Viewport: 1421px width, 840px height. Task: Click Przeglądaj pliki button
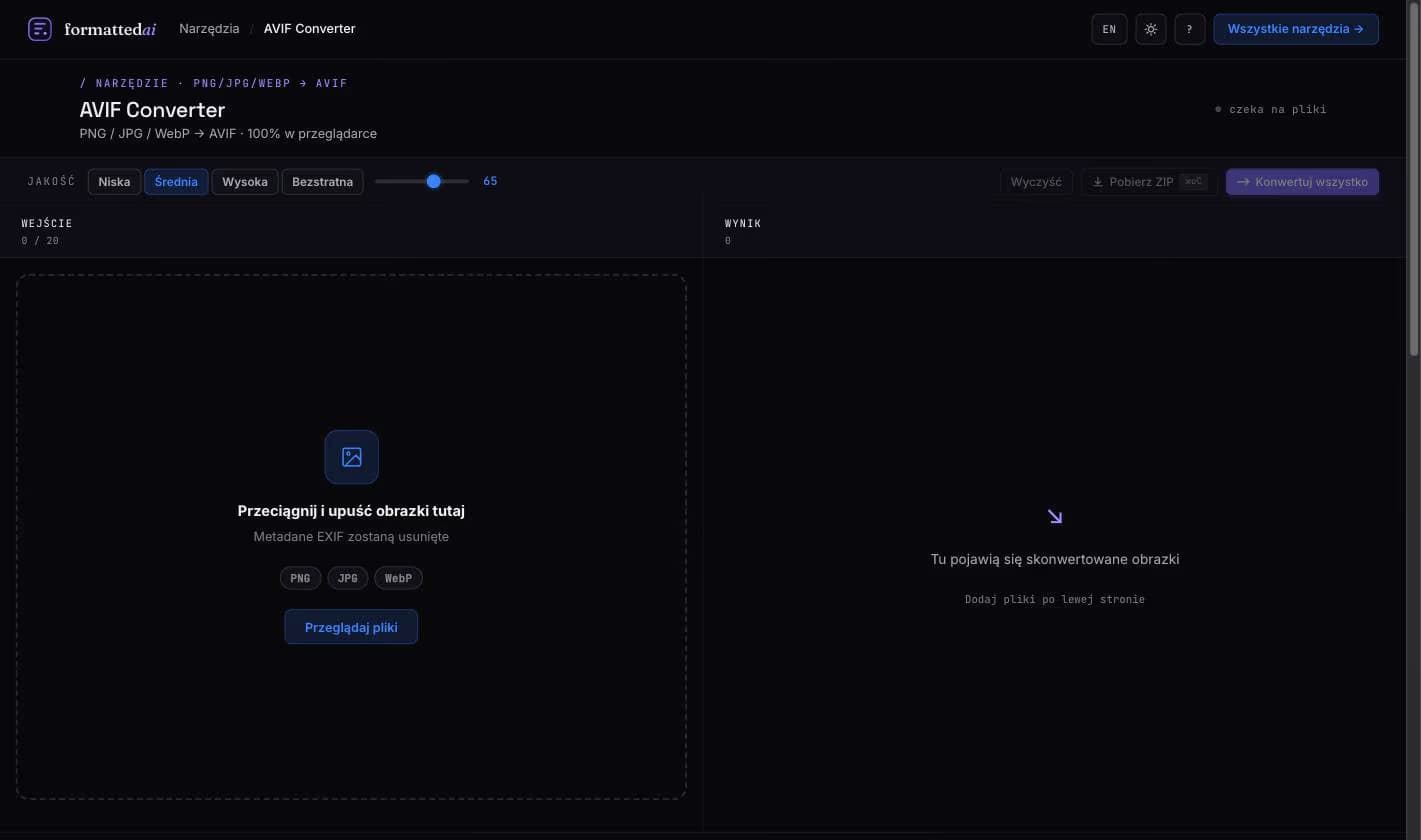coord(351,627)
